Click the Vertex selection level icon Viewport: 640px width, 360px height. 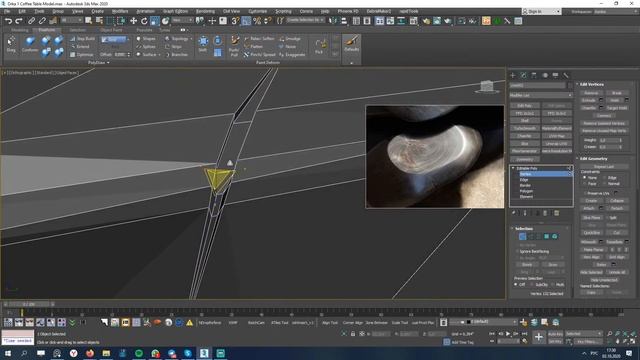click(x=522, y=236)
